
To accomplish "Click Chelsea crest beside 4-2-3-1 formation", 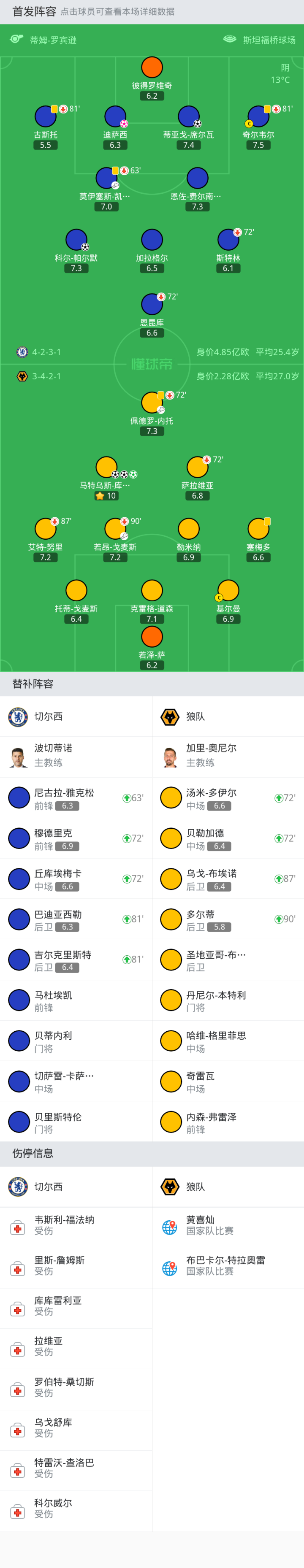I will (22, 352).
